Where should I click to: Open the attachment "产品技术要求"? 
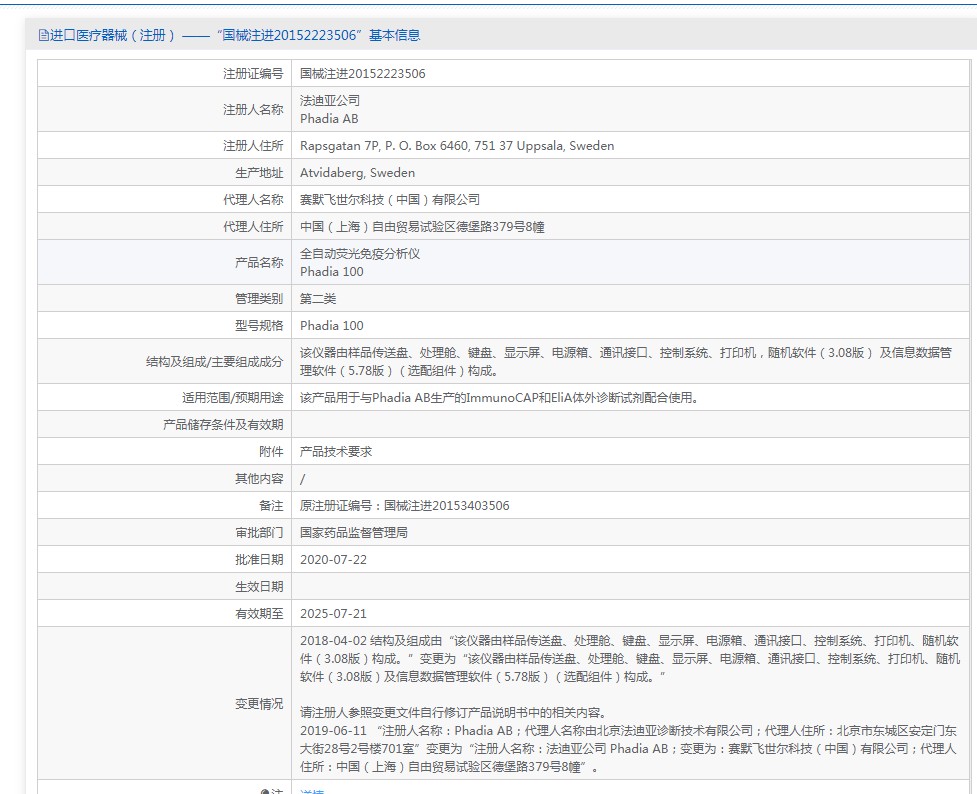tap(336, 452)
